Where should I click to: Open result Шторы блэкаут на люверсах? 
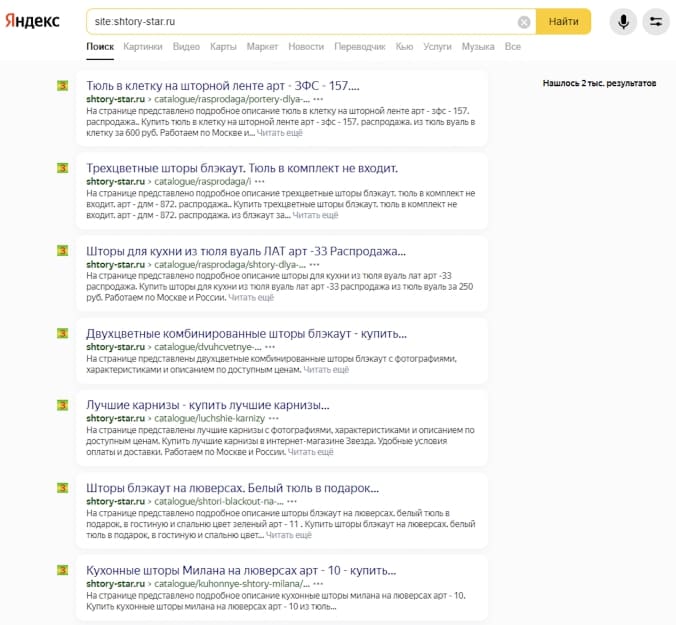232,488
